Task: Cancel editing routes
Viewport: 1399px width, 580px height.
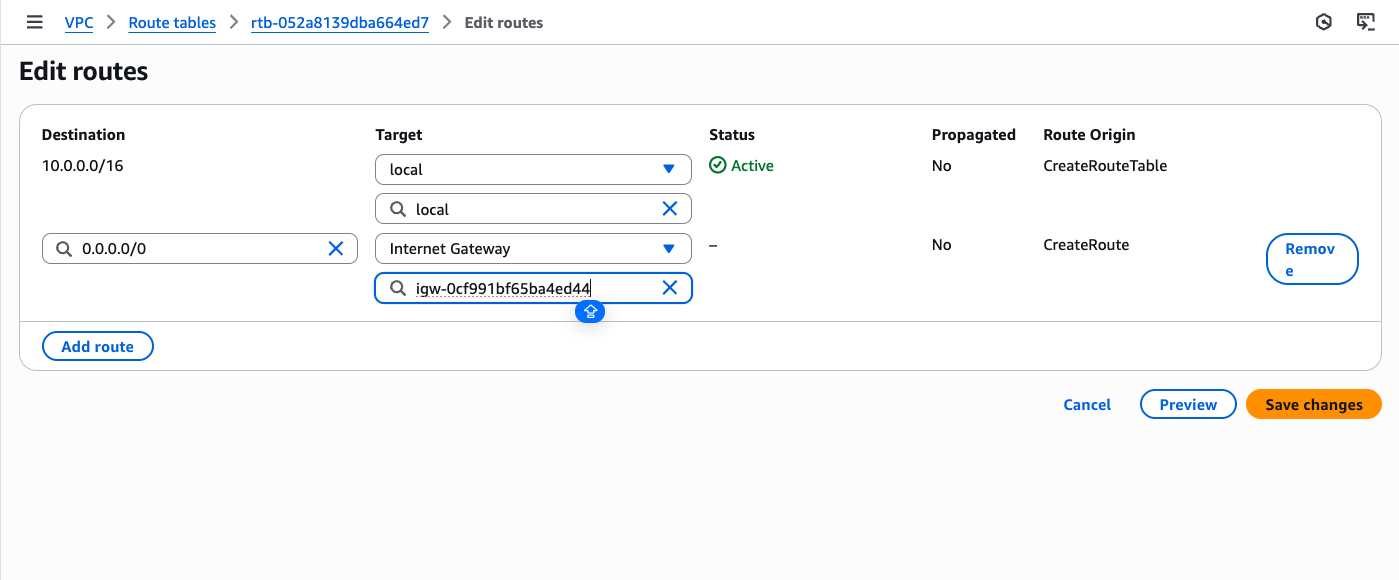Action: point(1087,405)
